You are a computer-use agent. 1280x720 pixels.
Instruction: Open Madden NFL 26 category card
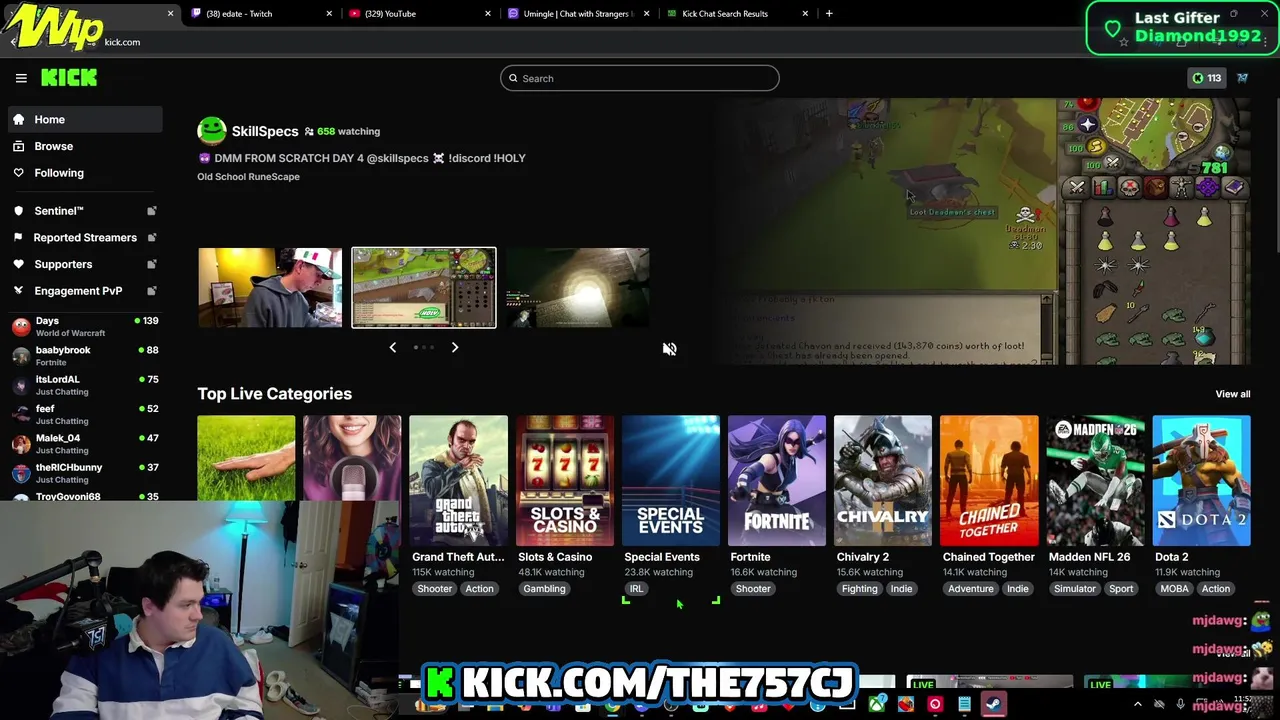click(x=1094, y=480)
